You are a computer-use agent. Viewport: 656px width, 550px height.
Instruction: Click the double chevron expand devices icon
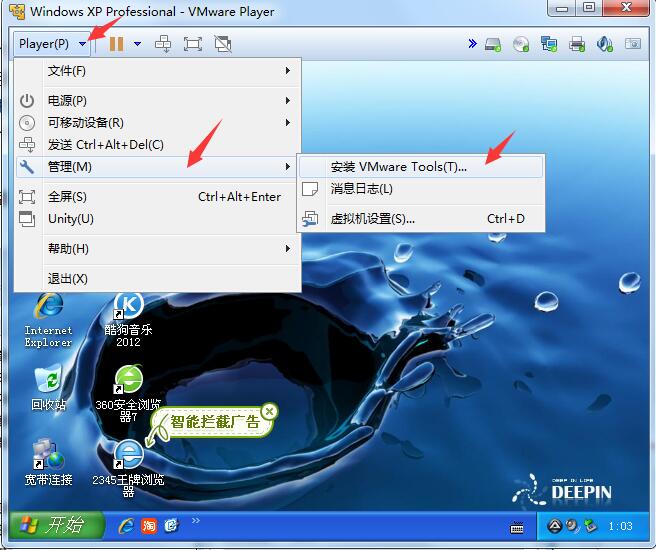472,43
